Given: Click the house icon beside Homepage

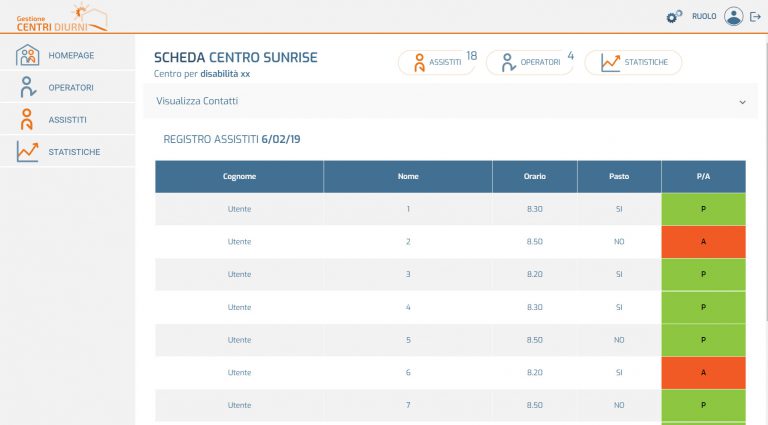Looking at the screenshot, I should point(28,55).
